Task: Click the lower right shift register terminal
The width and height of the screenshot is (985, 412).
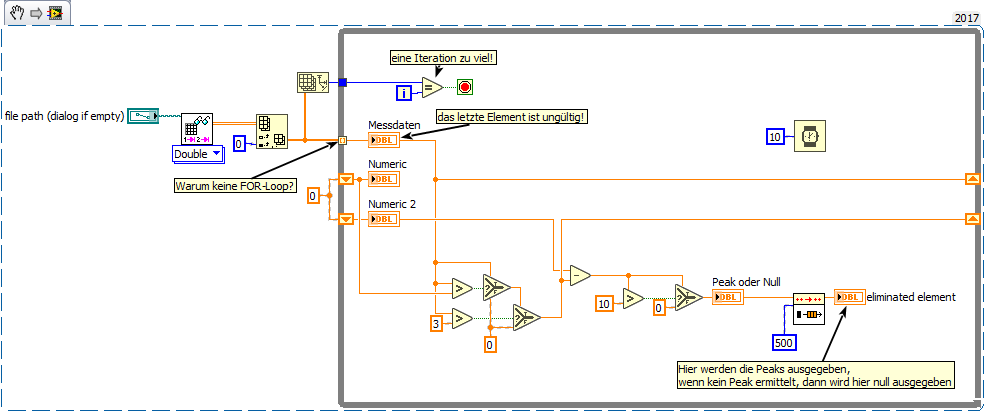Action: (x=972, y=219)
